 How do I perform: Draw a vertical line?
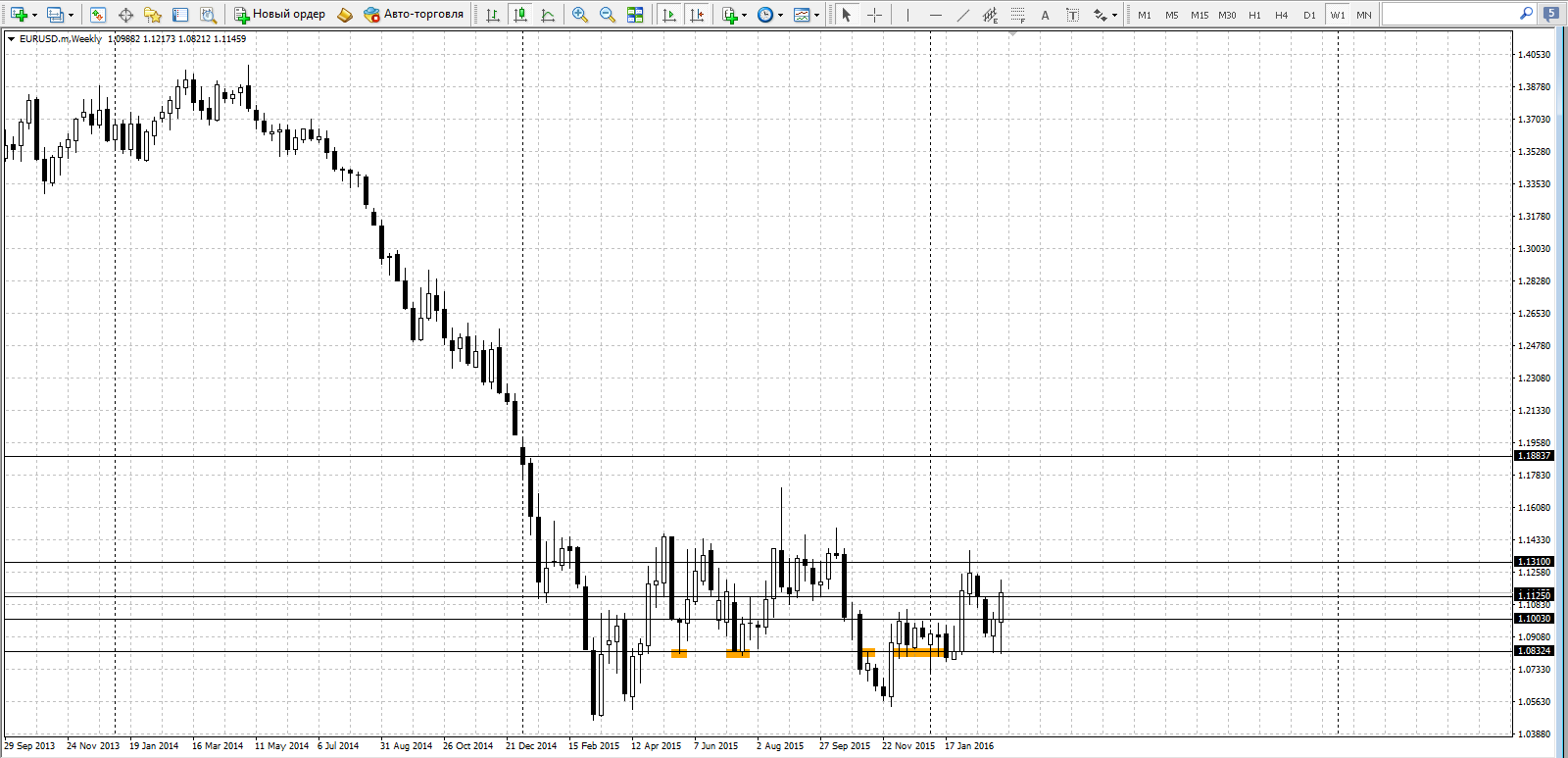point(907,15)
